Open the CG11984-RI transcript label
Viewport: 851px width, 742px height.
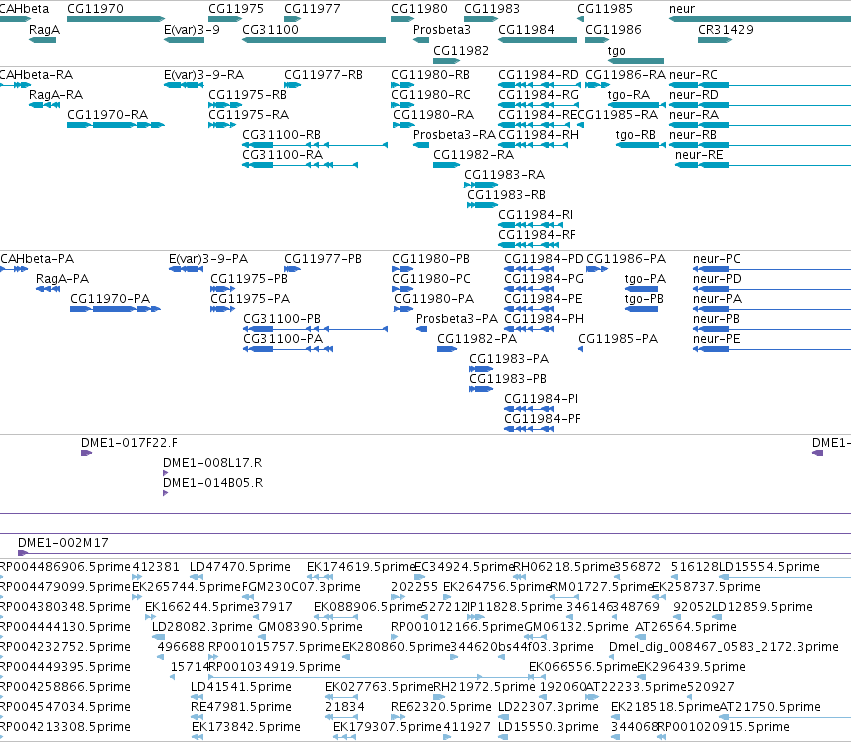pos(536,215)
